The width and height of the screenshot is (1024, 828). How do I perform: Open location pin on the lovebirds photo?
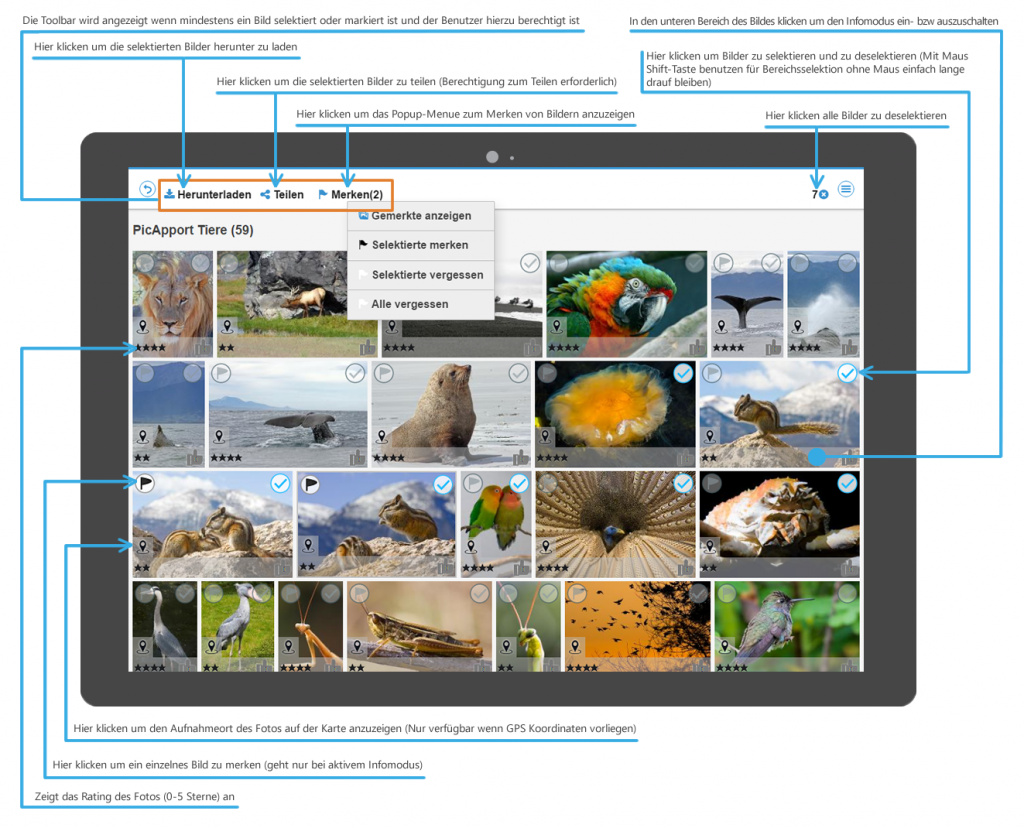pyautogui.click(x=470, y=546)
